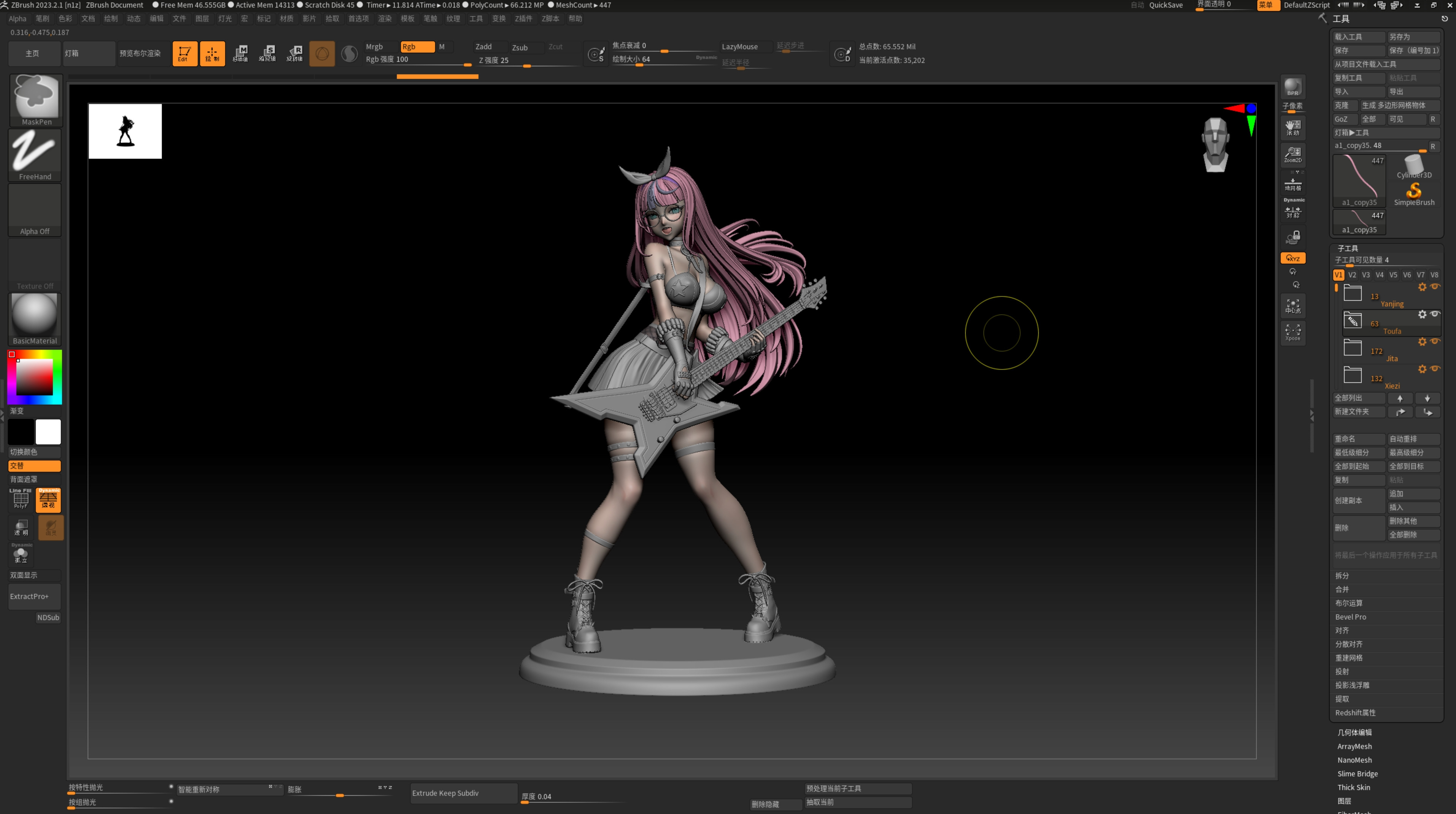
Task: Expand the NanoMesh section
Action: [1354, 760]
